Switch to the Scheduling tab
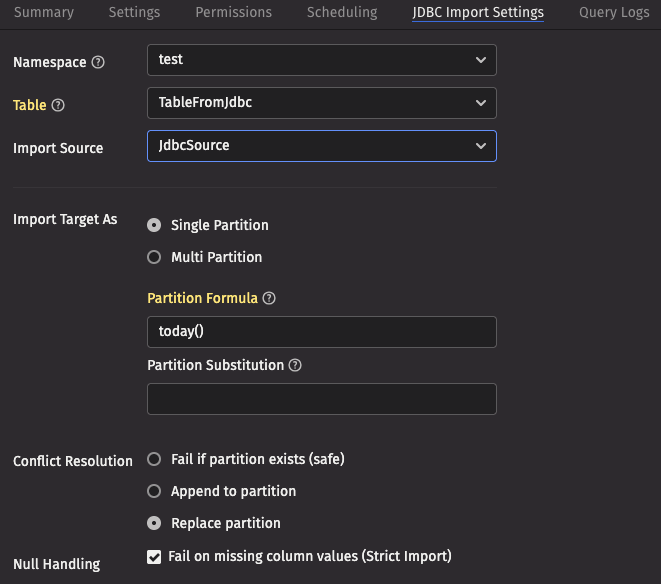The width and height of the screenshot is (661, 584). tap(342, 13)
